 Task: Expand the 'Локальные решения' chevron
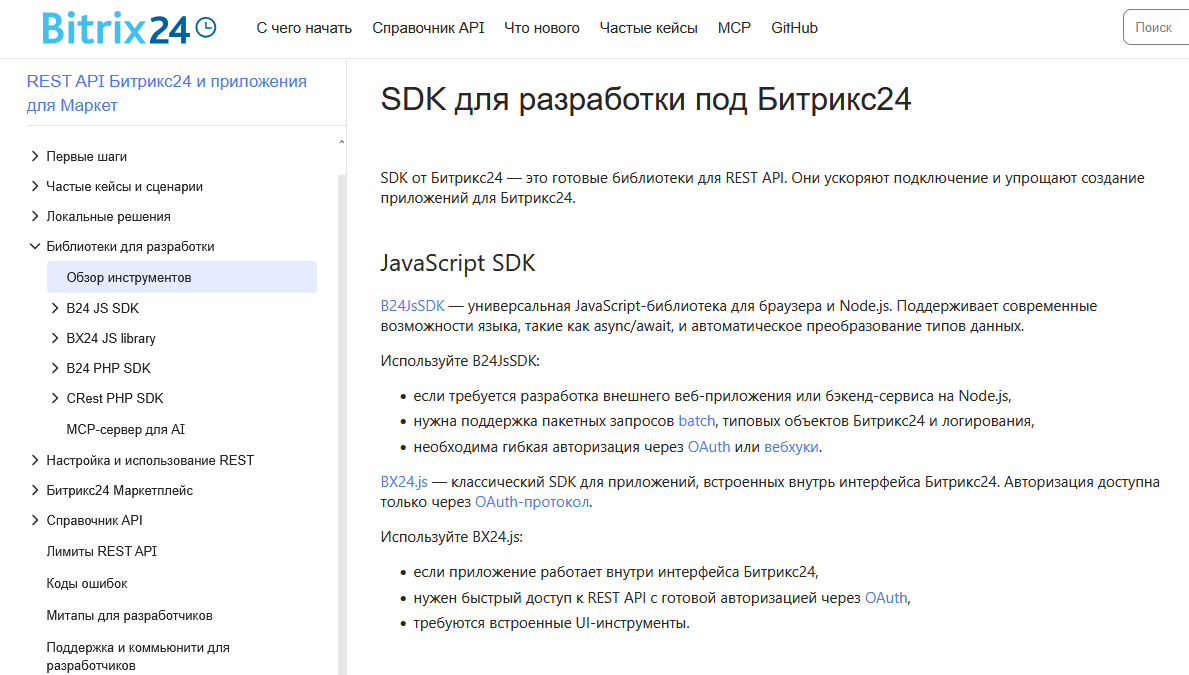pyautogui.click(x=35, y=216)
